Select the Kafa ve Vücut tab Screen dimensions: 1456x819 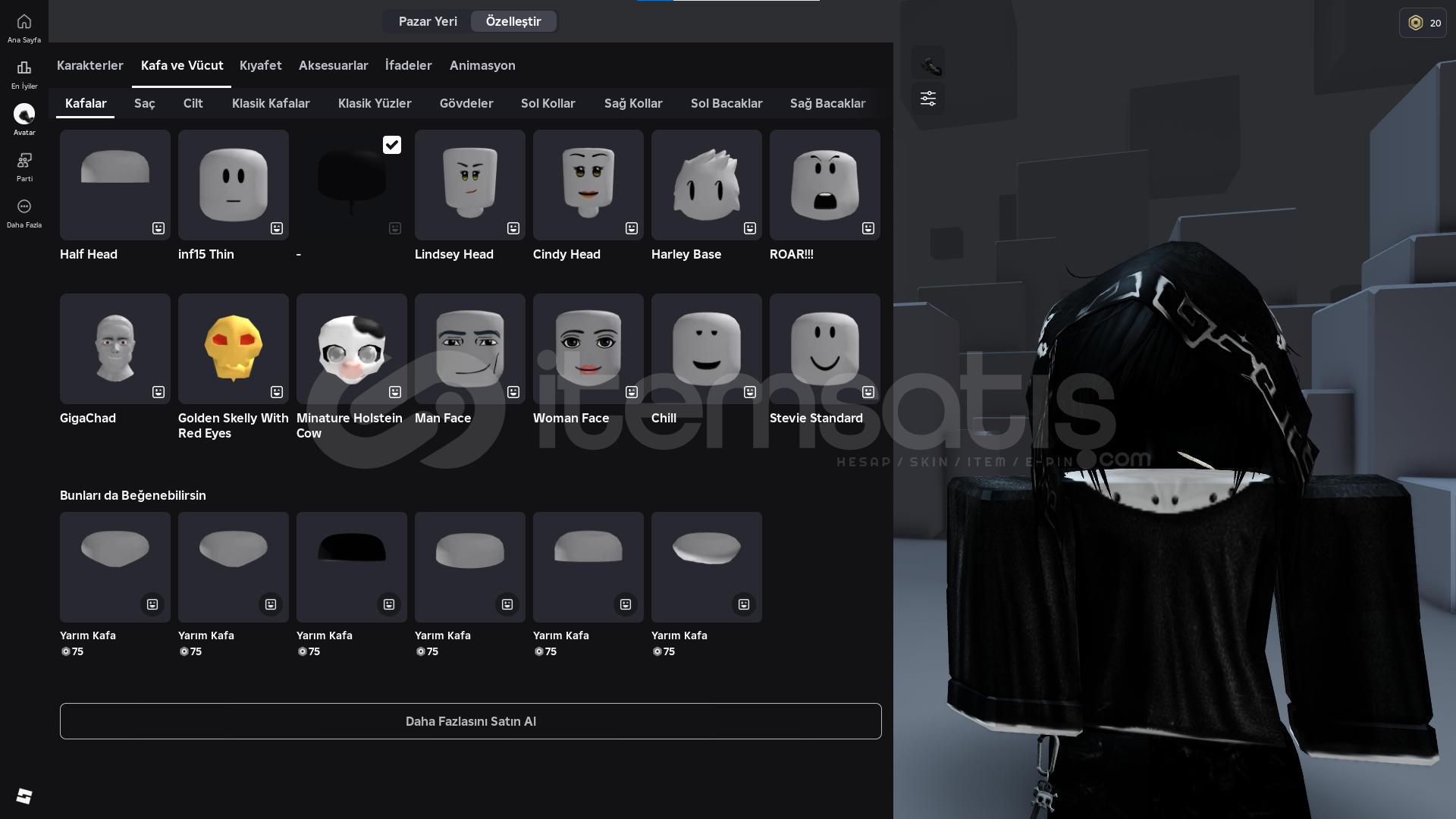click(182, 65)
